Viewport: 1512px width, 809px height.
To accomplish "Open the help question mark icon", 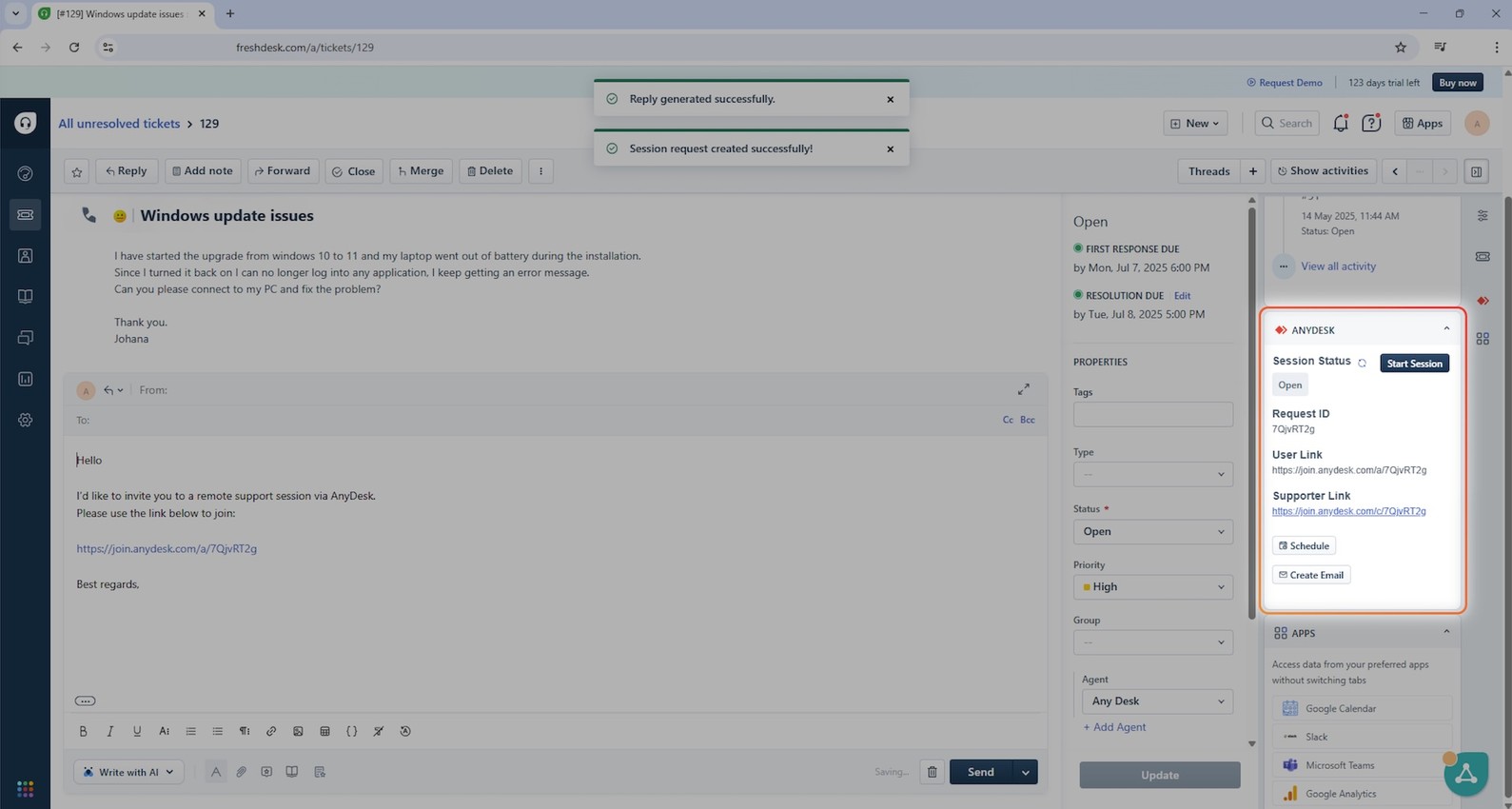I will click(x=1371, y=123).
